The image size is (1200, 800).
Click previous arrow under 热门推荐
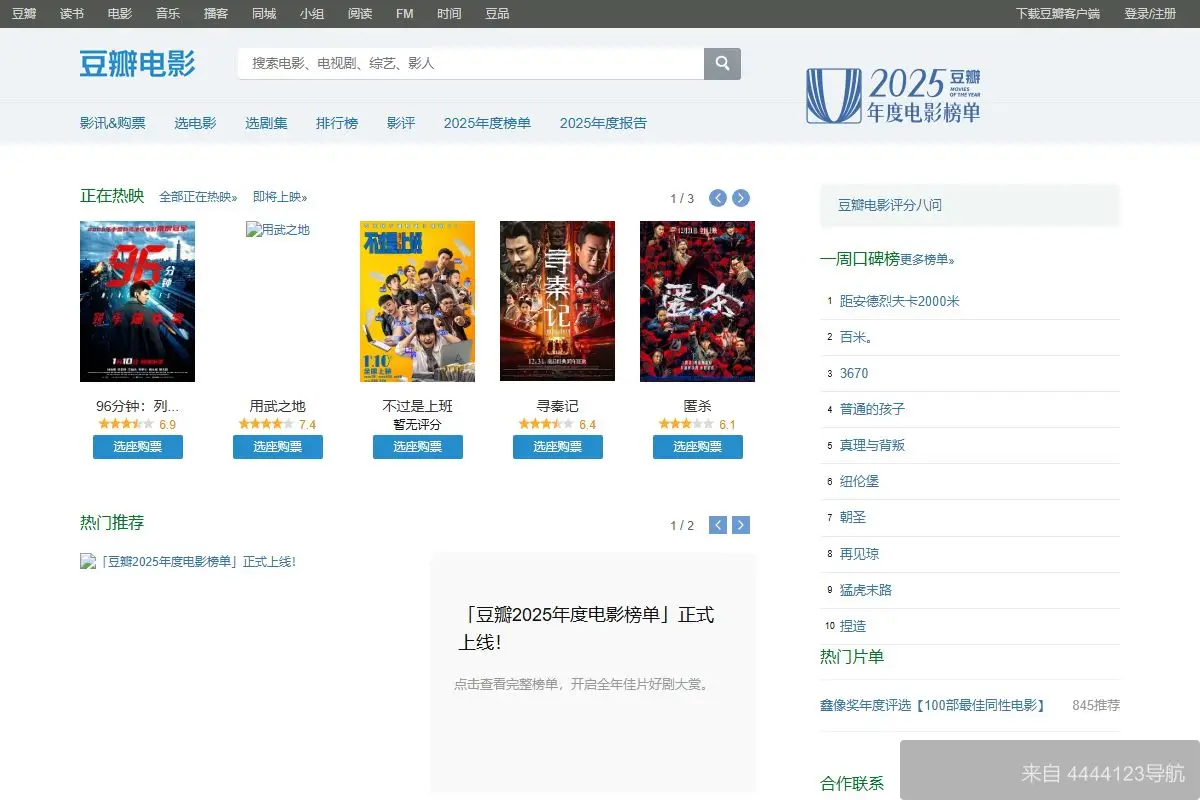coord(717,524)
